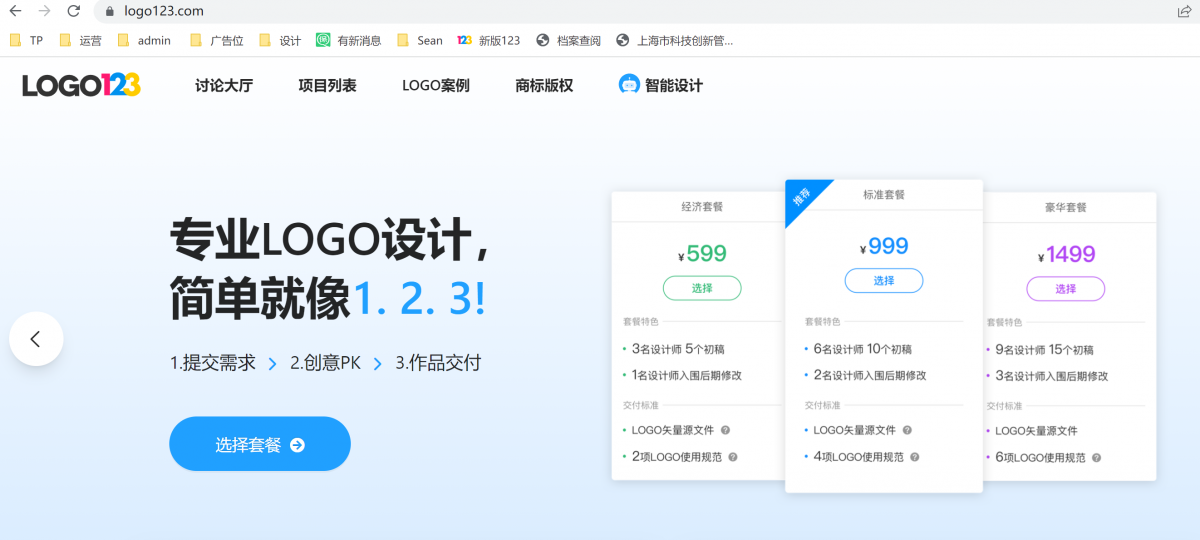
Task: Go to 讨论大厅 in the navigation
Action: coord(224,85)
